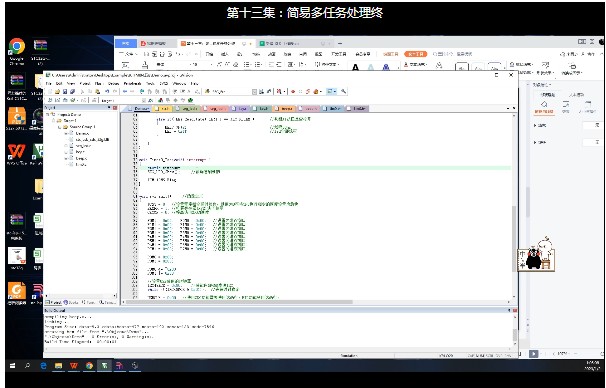This screenshot has height=388, width=606.
Task: Add new WPS tab with plus button
Action: [x=340, y=43]
